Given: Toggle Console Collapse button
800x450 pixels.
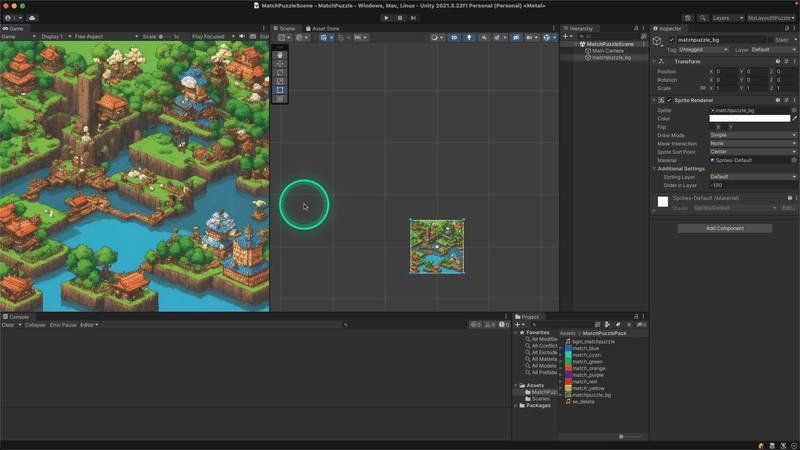Looking at the screenshot, I should point(35,325).
